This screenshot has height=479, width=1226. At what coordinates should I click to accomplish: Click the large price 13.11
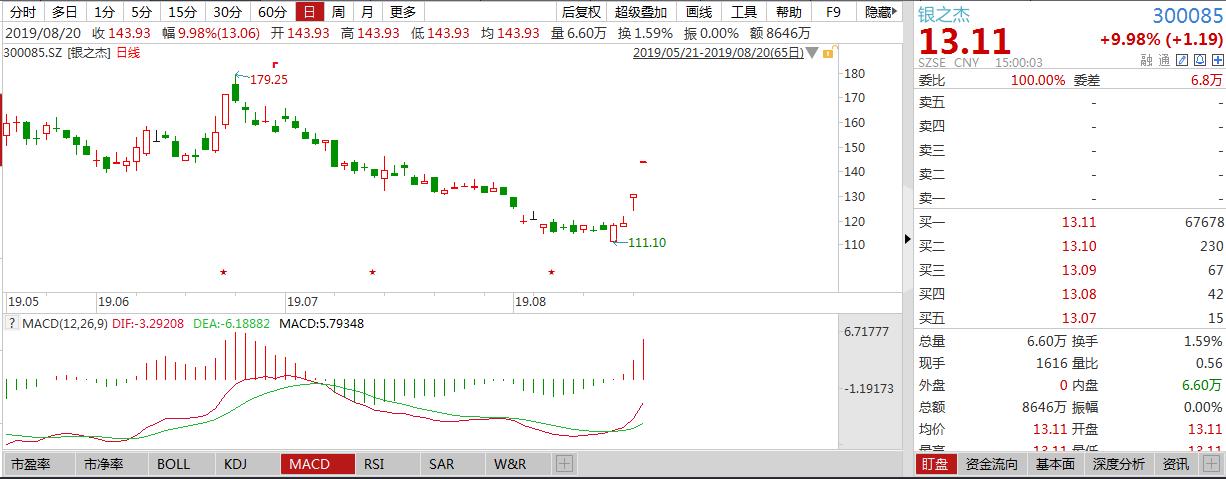(966, 42)
